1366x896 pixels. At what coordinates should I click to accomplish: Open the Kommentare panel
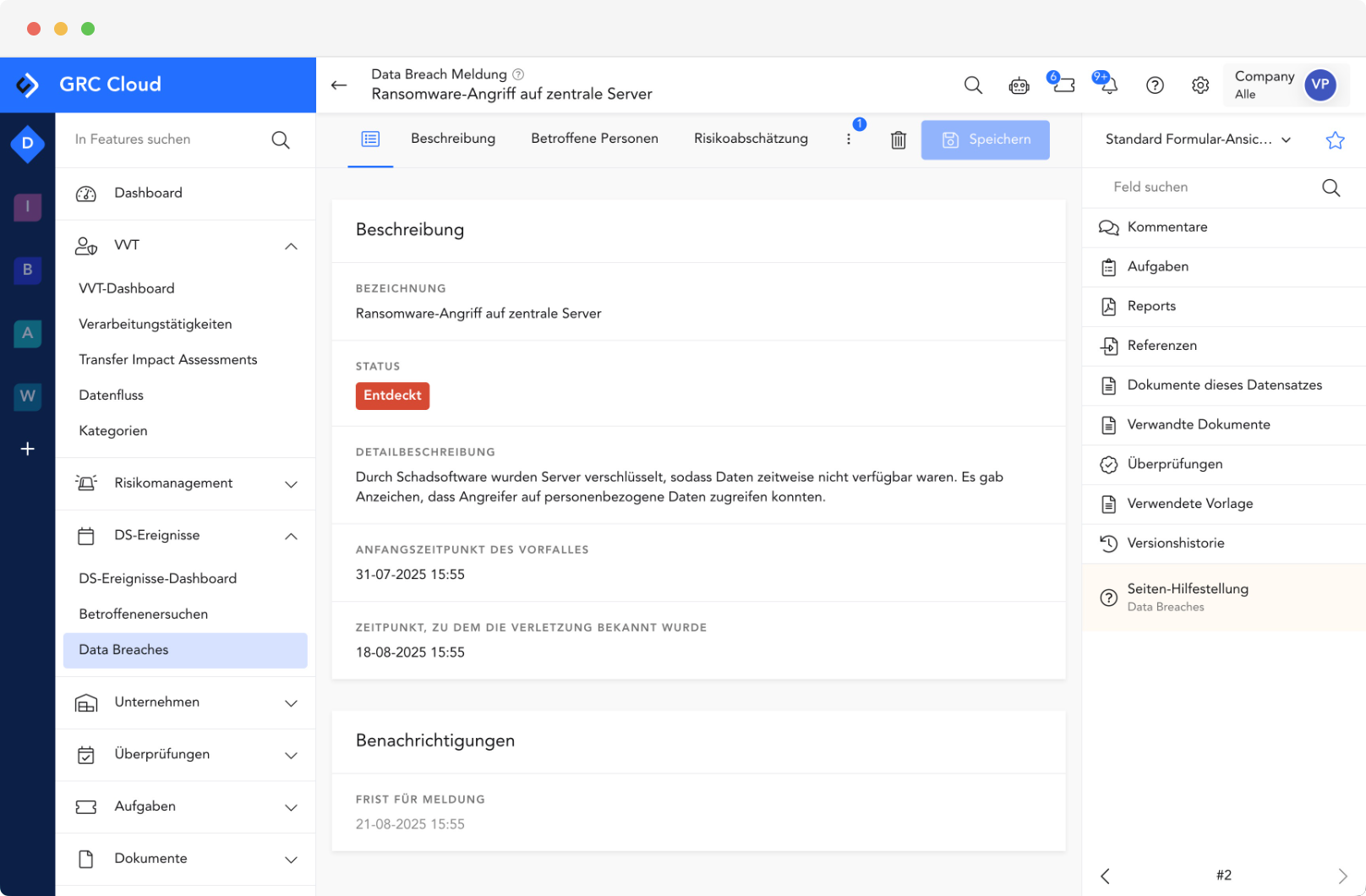(1167, 227)
